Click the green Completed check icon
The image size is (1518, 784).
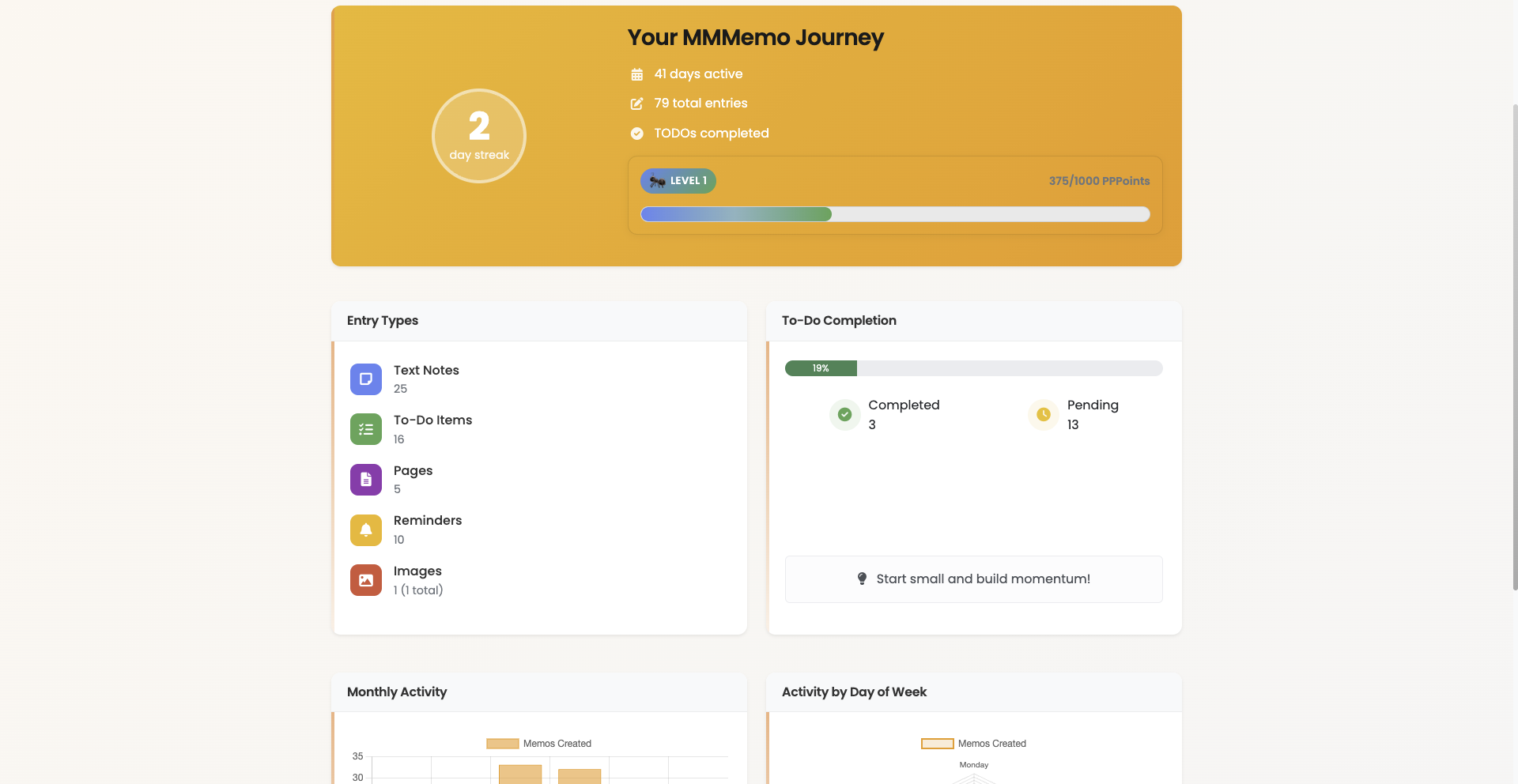pos(844,414)
